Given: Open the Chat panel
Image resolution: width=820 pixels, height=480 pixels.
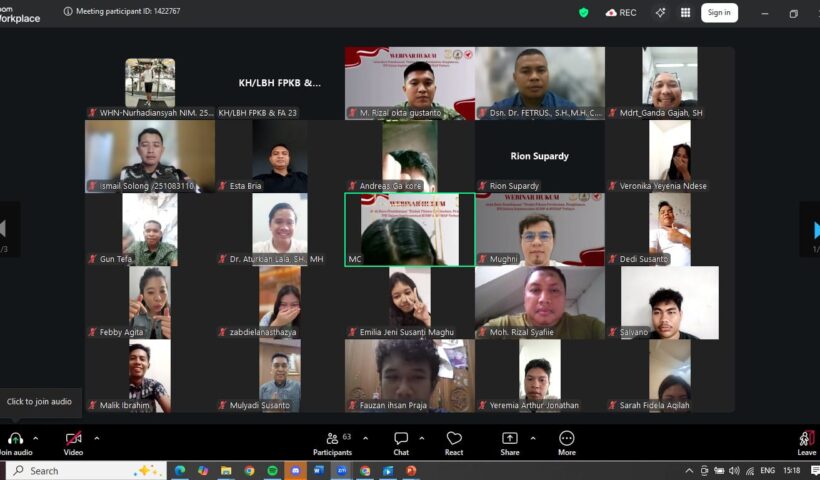Looking at the screenshot, I should click(x=401, y=438).
